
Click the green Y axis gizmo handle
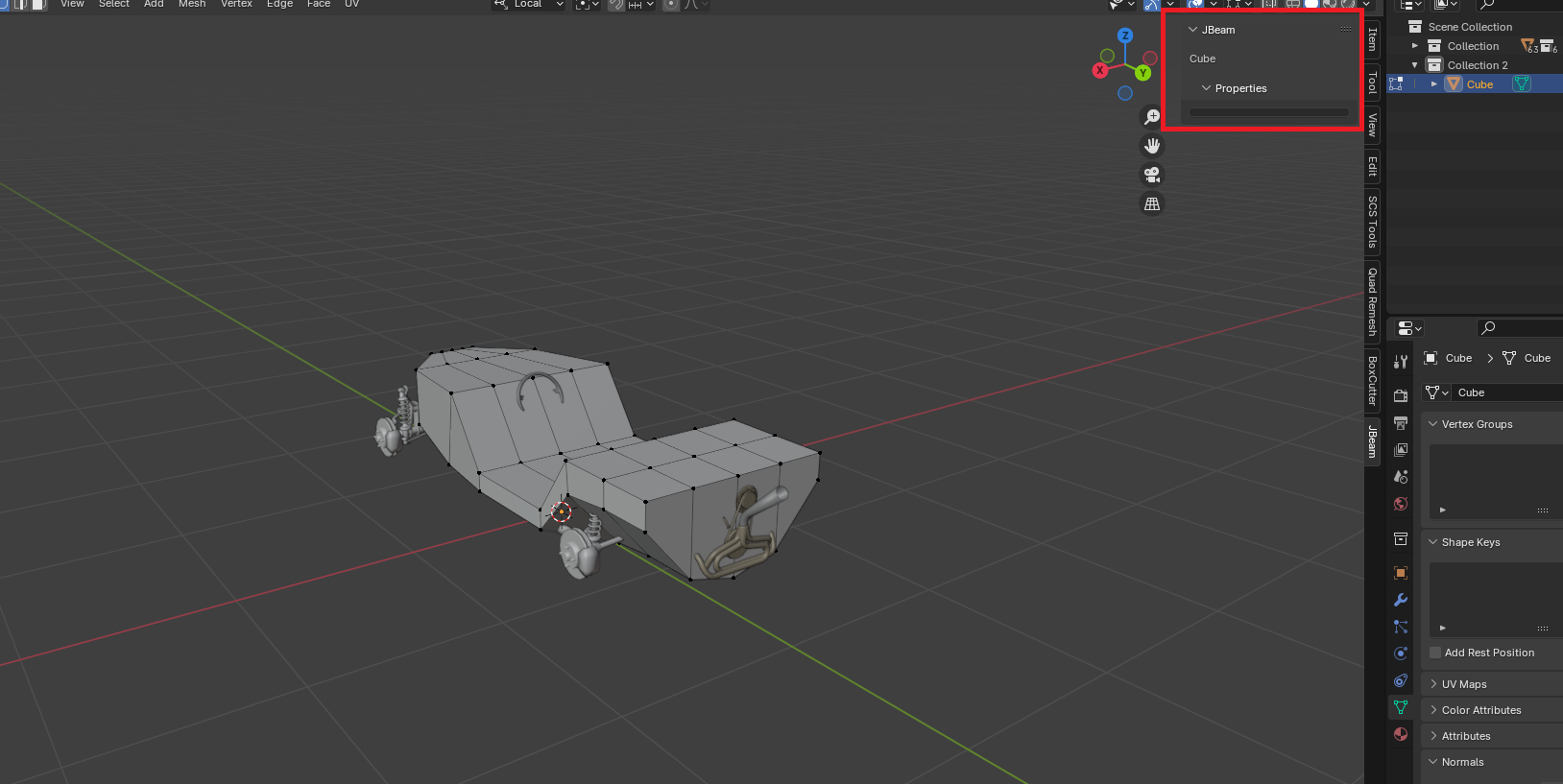[1142, 73]
